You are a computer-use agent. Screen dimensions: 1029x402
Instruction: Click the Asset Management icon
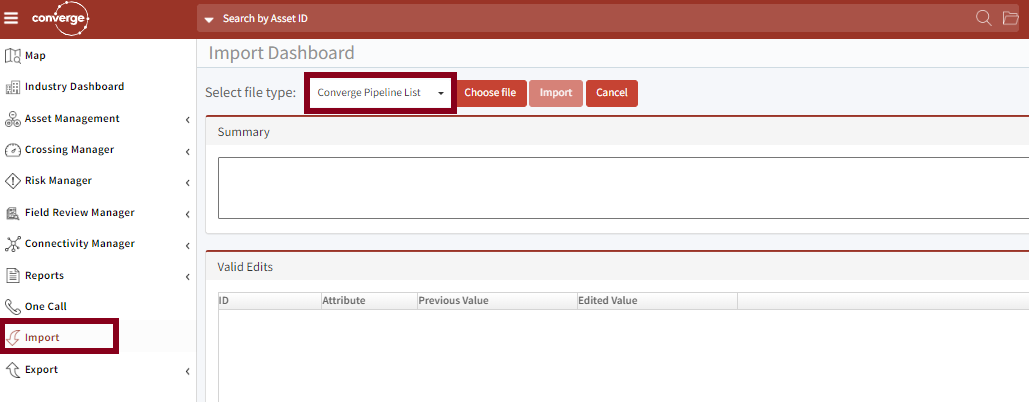[x=12, y=119]
